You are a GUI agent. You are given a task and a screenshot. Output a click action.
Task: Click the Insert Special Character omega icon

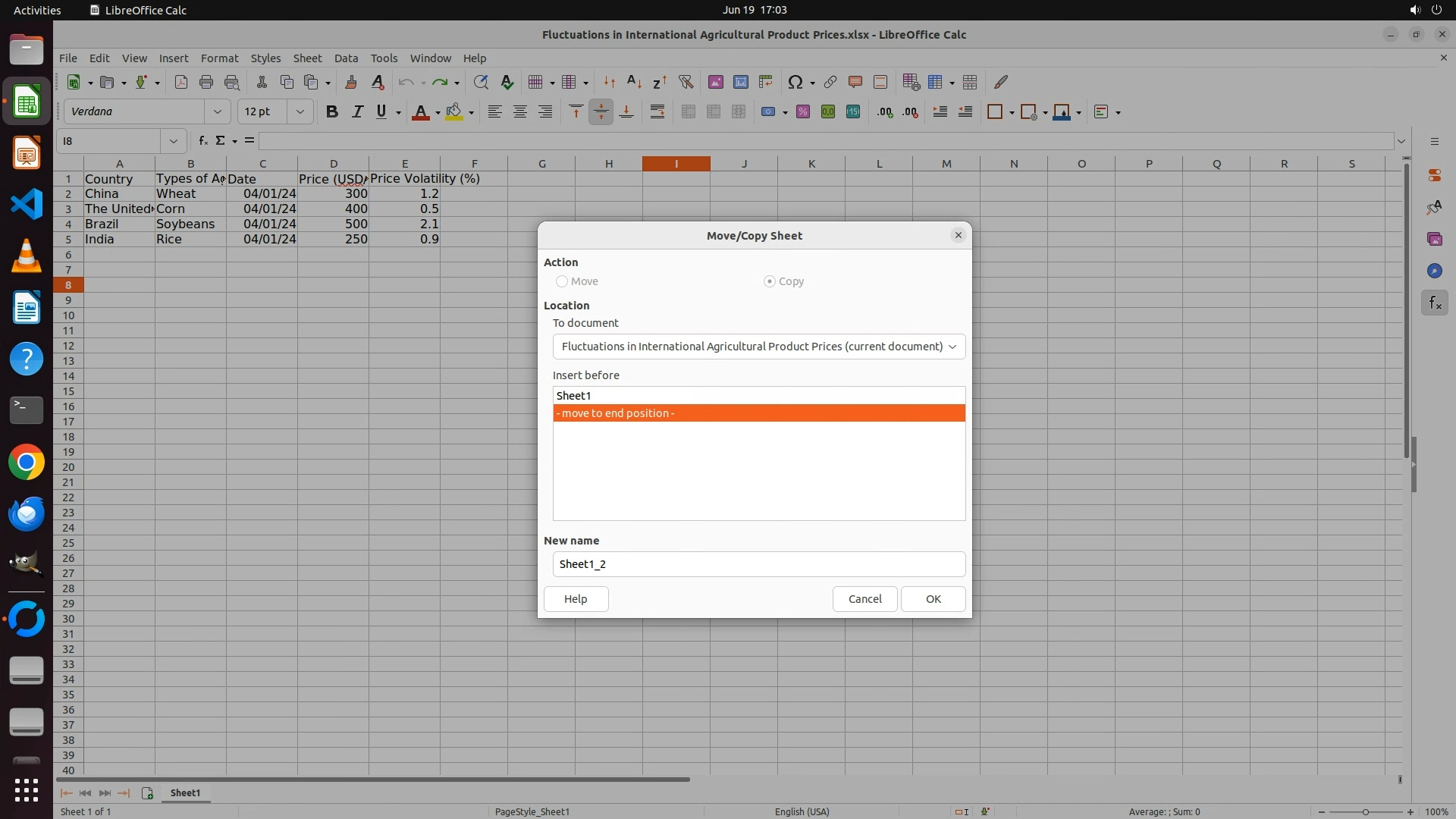click(x=795, y=82)
